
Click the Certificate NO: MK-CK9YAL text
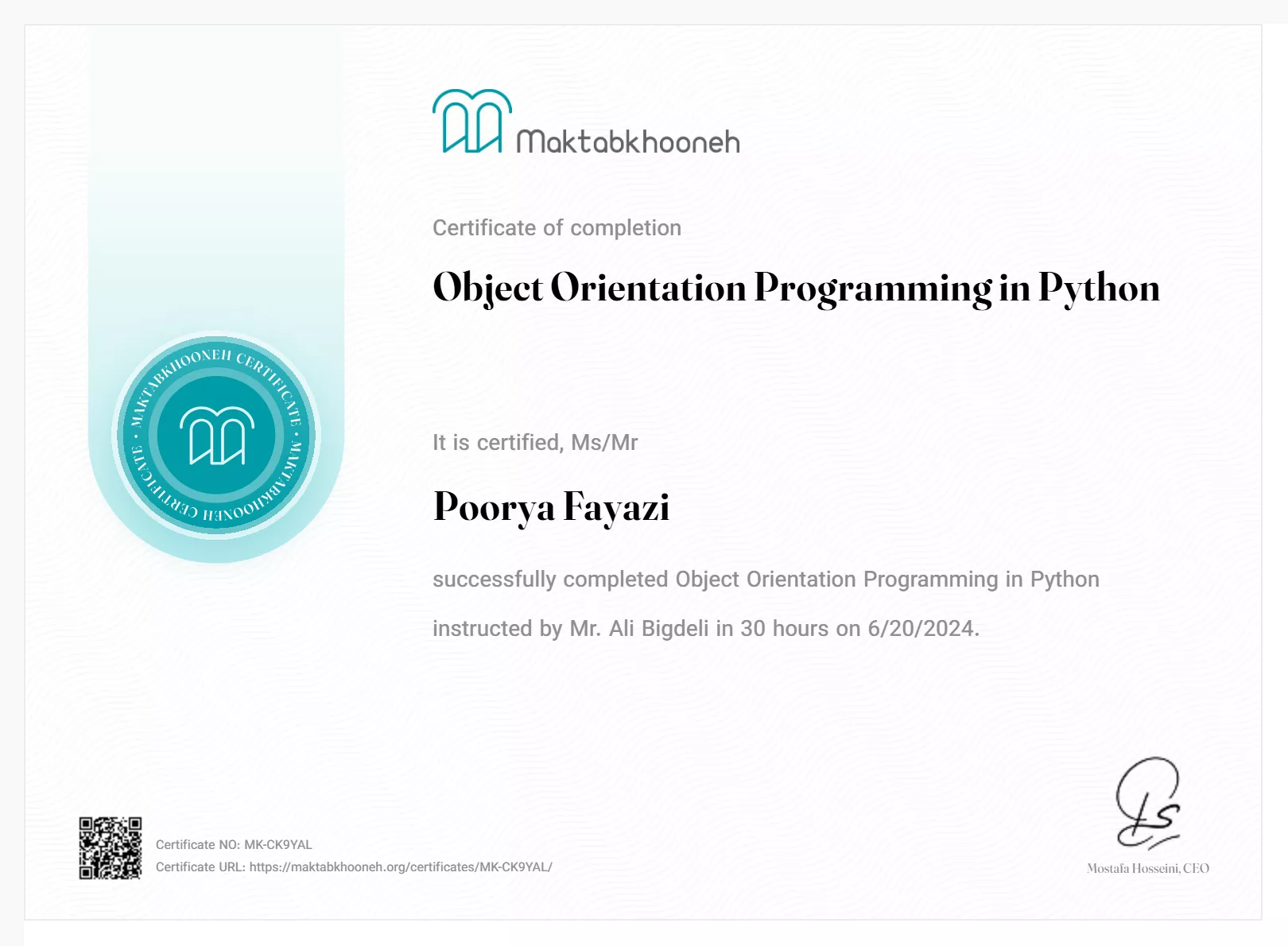(x=234, y=844)
